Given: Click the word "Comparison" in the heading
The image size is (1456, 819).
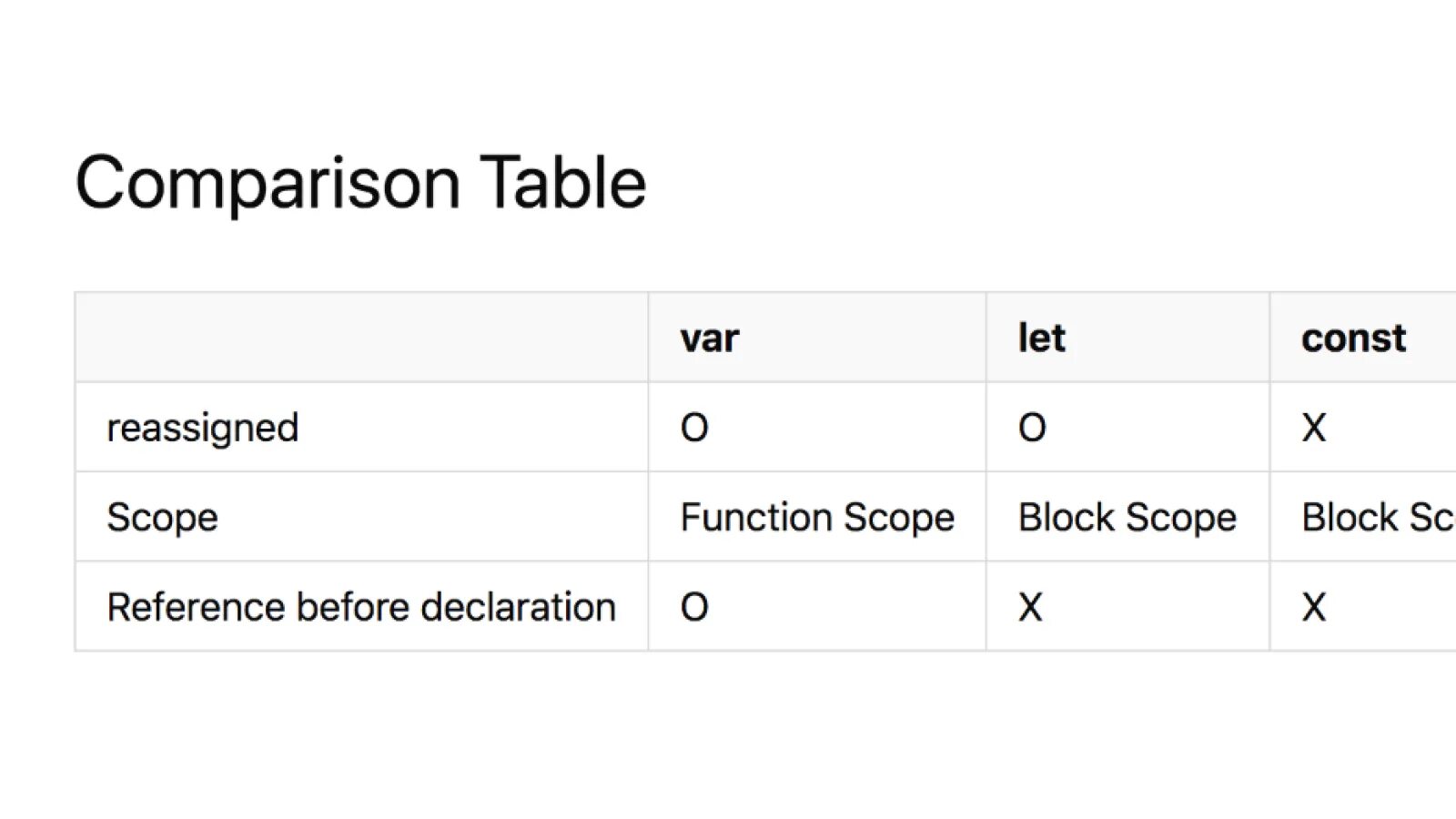Looking at the screenshot, I should point(267,184).
